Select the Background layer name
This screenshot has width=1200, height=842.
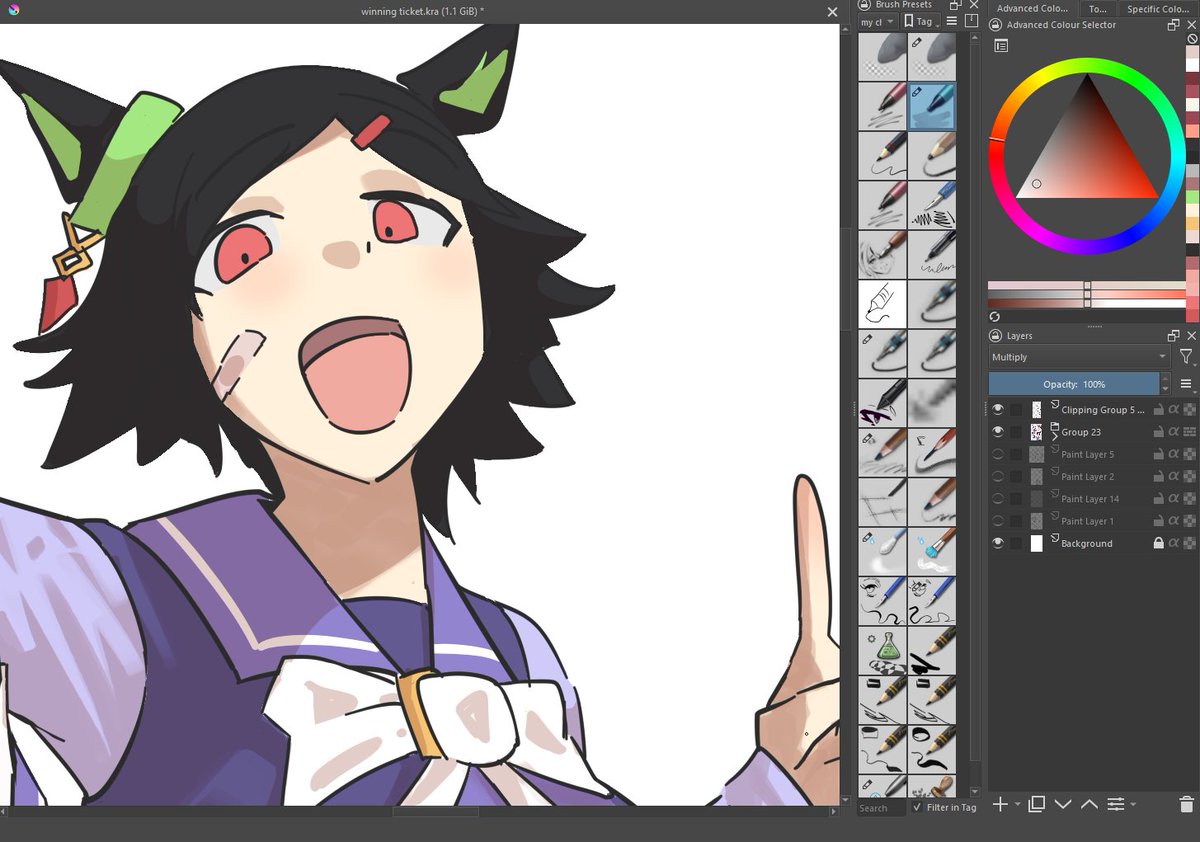(1087, 543)
